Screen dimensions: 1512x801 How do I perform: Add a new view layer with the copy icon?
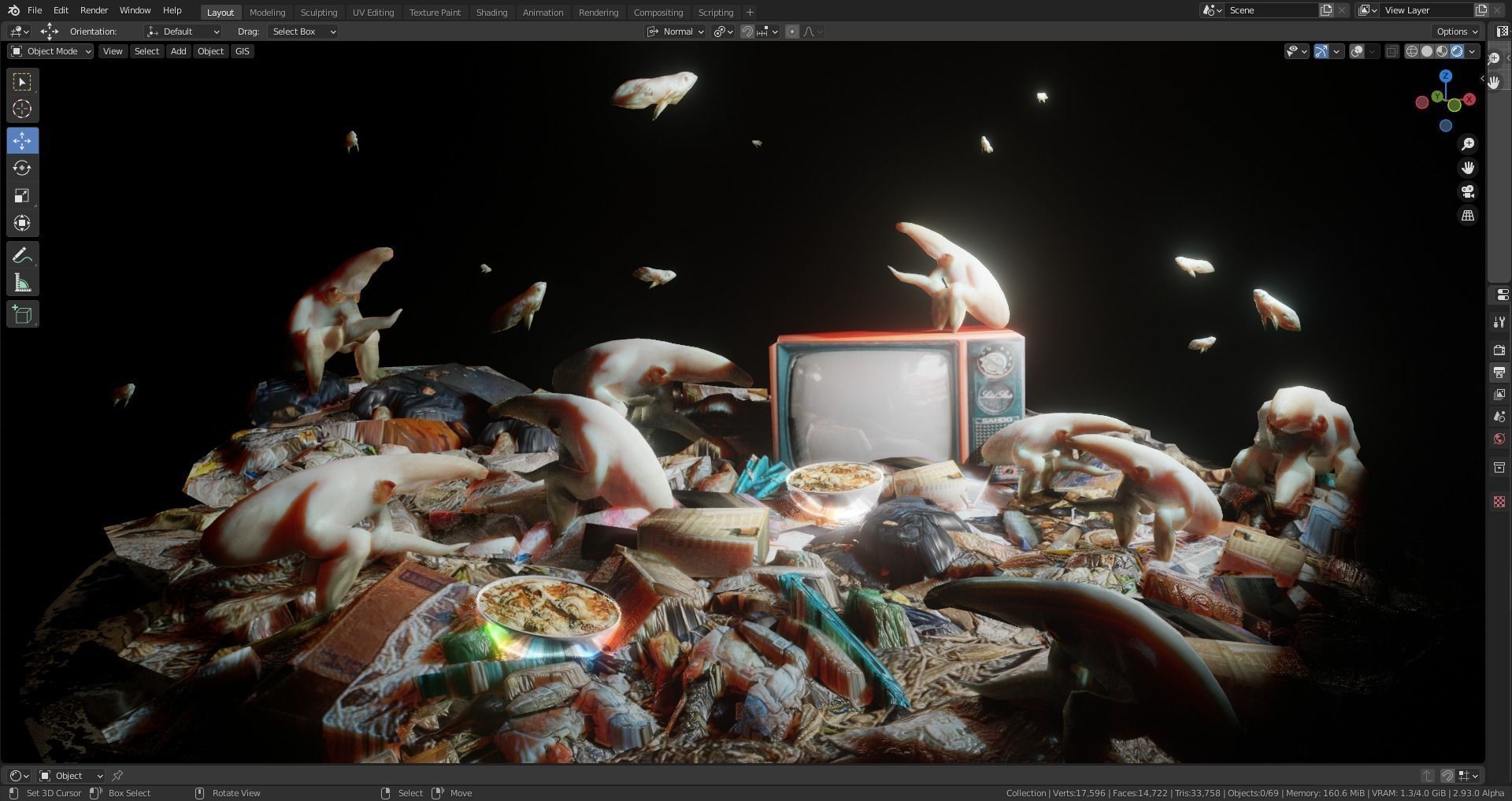1481,10
